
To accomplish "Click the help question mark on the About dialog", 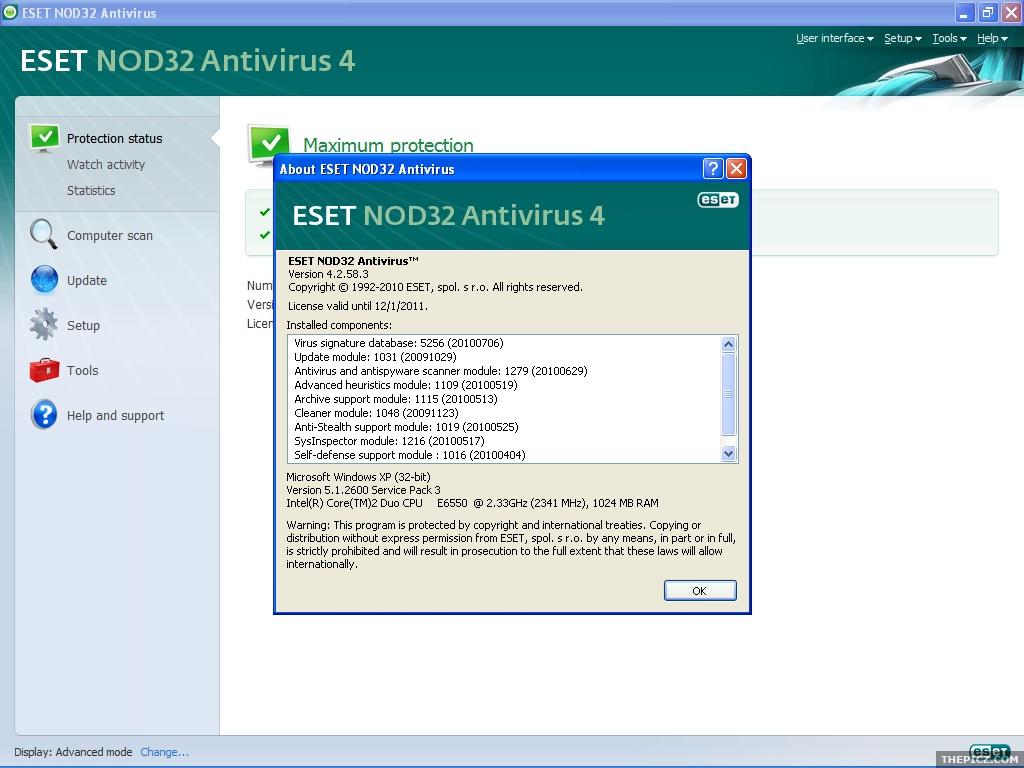I will [713, 168].
